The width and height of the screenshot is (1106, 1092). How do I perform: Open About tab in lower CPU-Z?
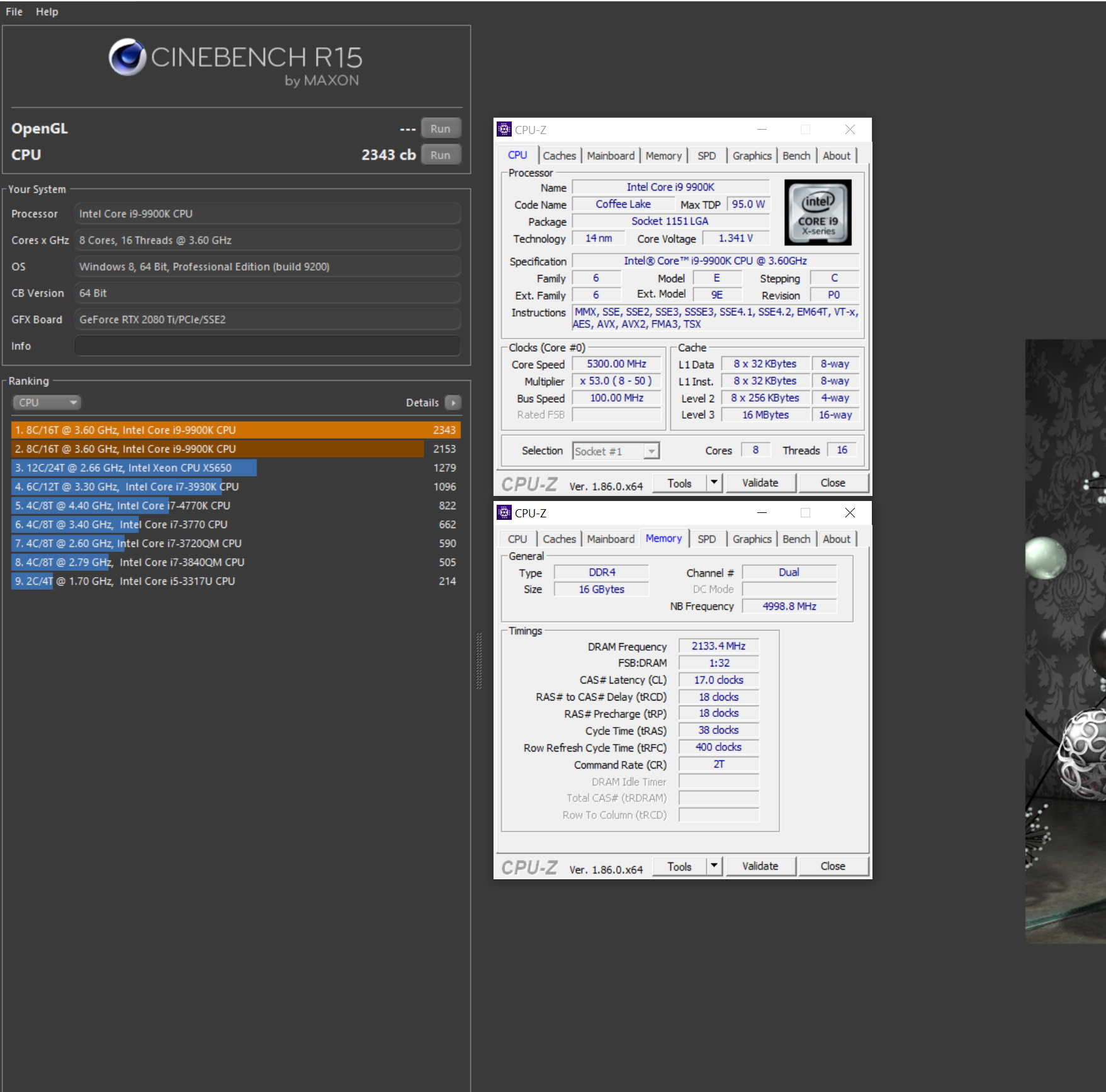[x=836, y=539]
